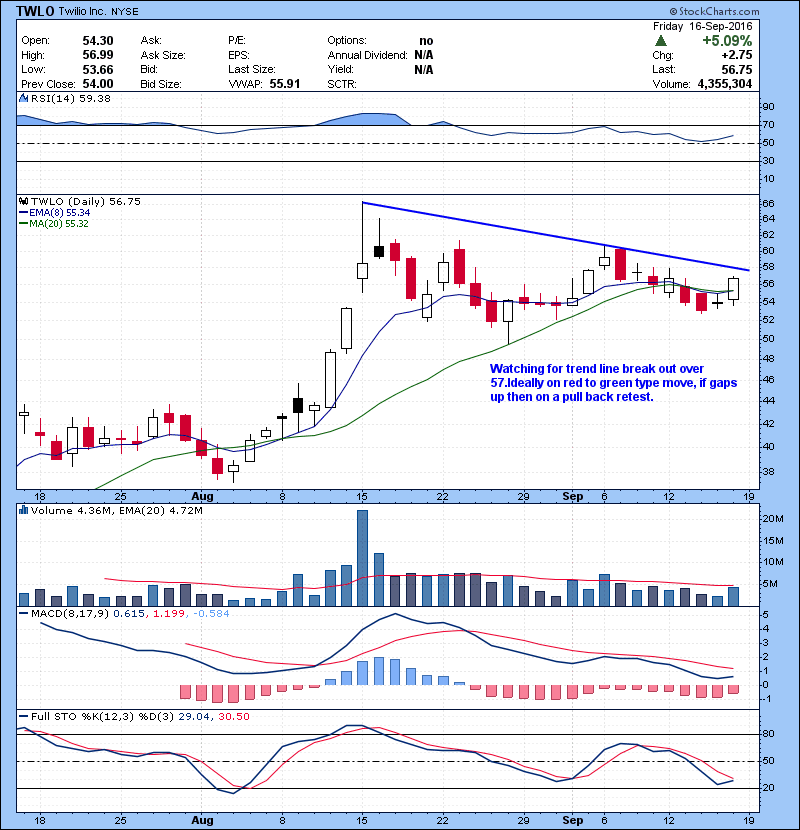Click the VWAP value 55.91
The image size is (800, 830).
pos(285,84)
